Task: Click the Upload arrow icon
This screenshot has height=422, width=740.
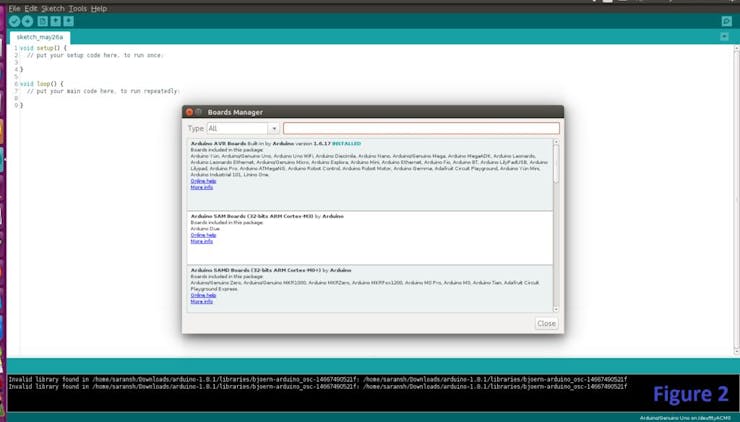Action: pos(27,21)
